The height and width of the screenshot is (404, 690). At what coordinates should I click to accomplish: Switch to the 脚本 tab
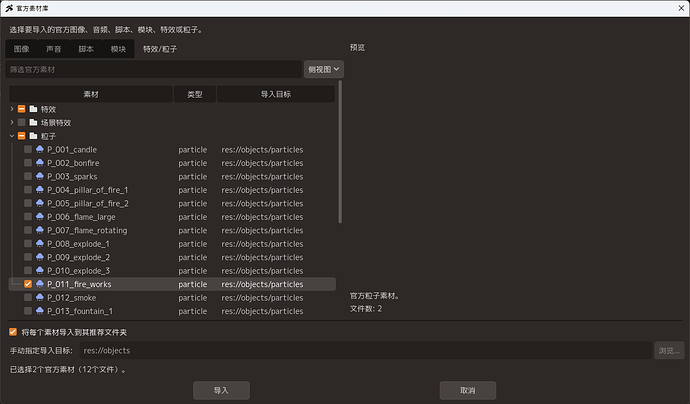pyautogui.click(x=86, y=49)
